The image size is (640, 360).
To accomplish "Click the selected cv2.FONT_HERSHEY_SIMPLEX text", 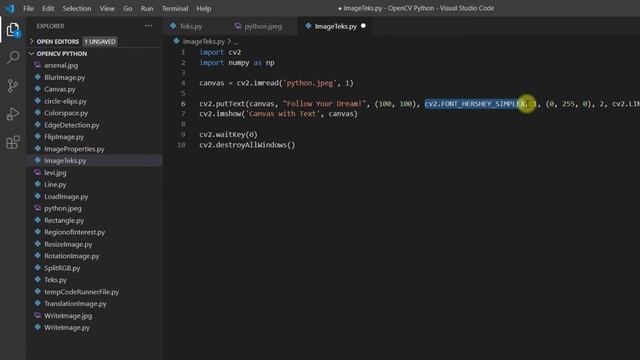I will pos(475,104).
